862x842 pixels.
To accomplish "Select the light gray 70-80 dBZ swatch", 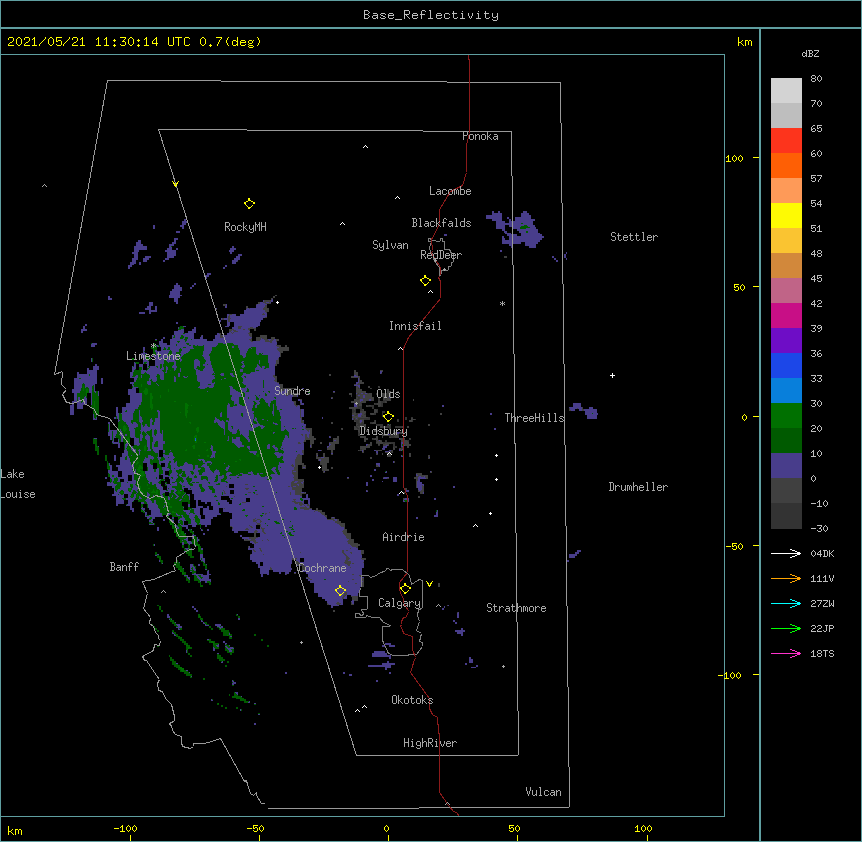I will coord(786,91).
